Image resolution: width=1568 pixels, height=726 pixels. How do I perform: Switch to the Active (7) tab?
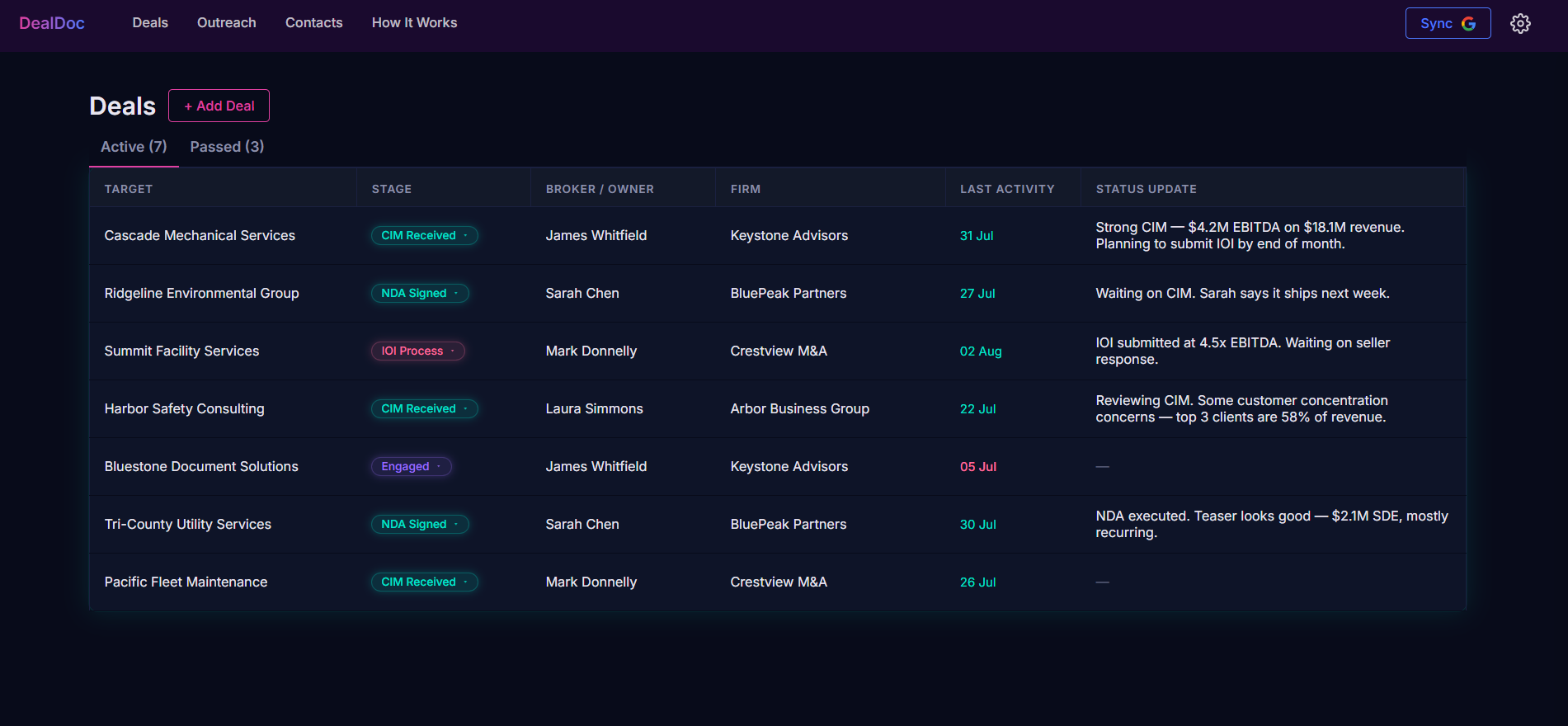point(134,147)
